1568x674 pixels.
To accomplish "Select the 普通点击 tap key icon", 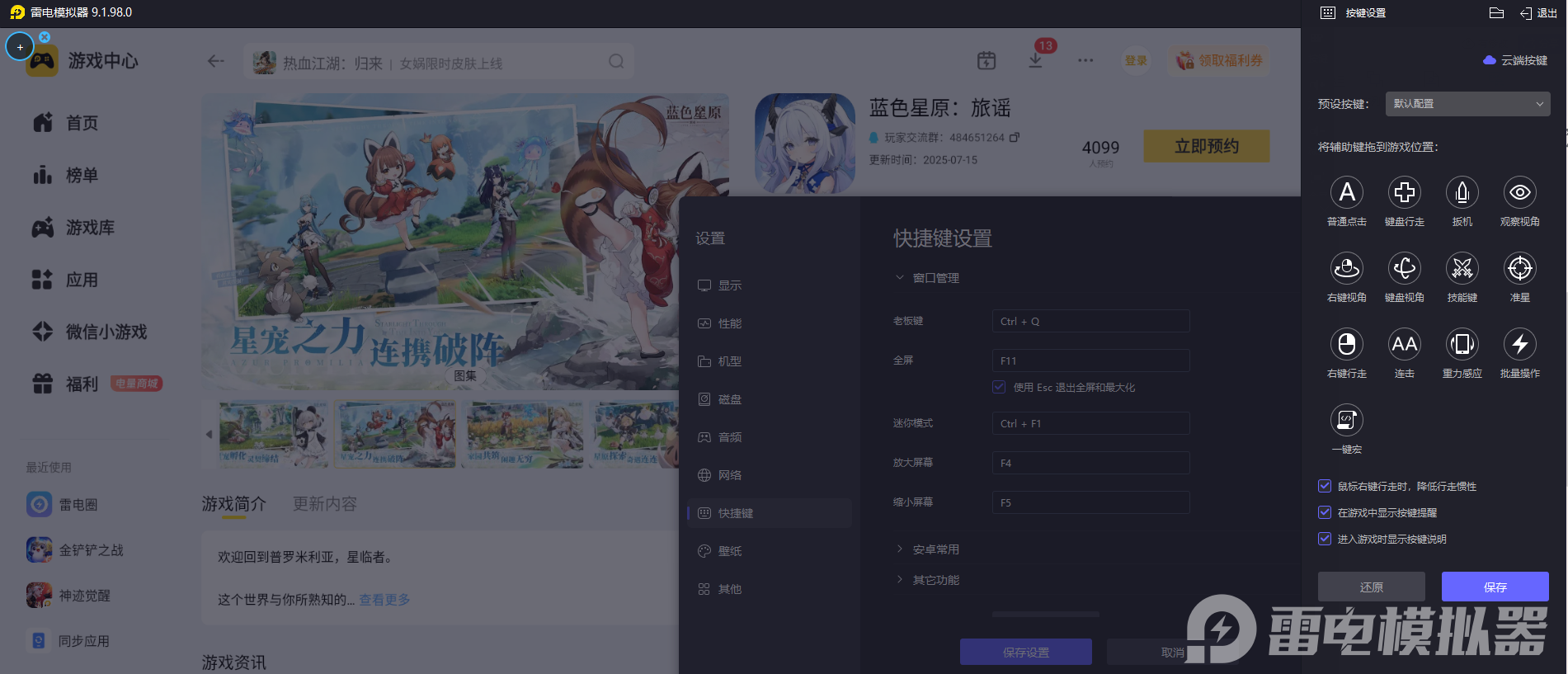I will coord(1347,192).
